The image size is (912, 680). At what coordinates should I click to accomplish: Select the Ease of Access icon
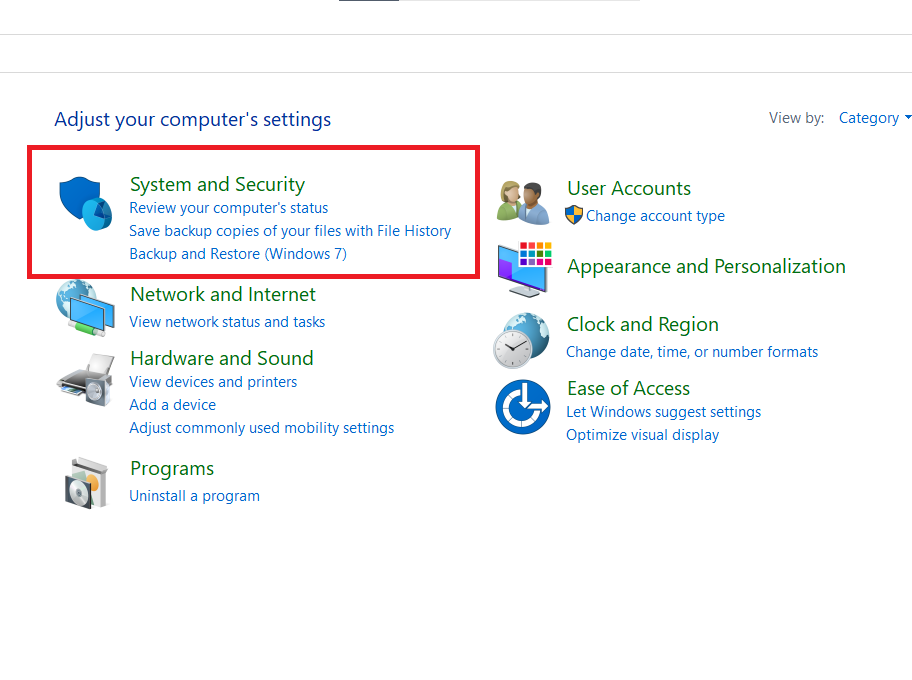pos(523,407)
